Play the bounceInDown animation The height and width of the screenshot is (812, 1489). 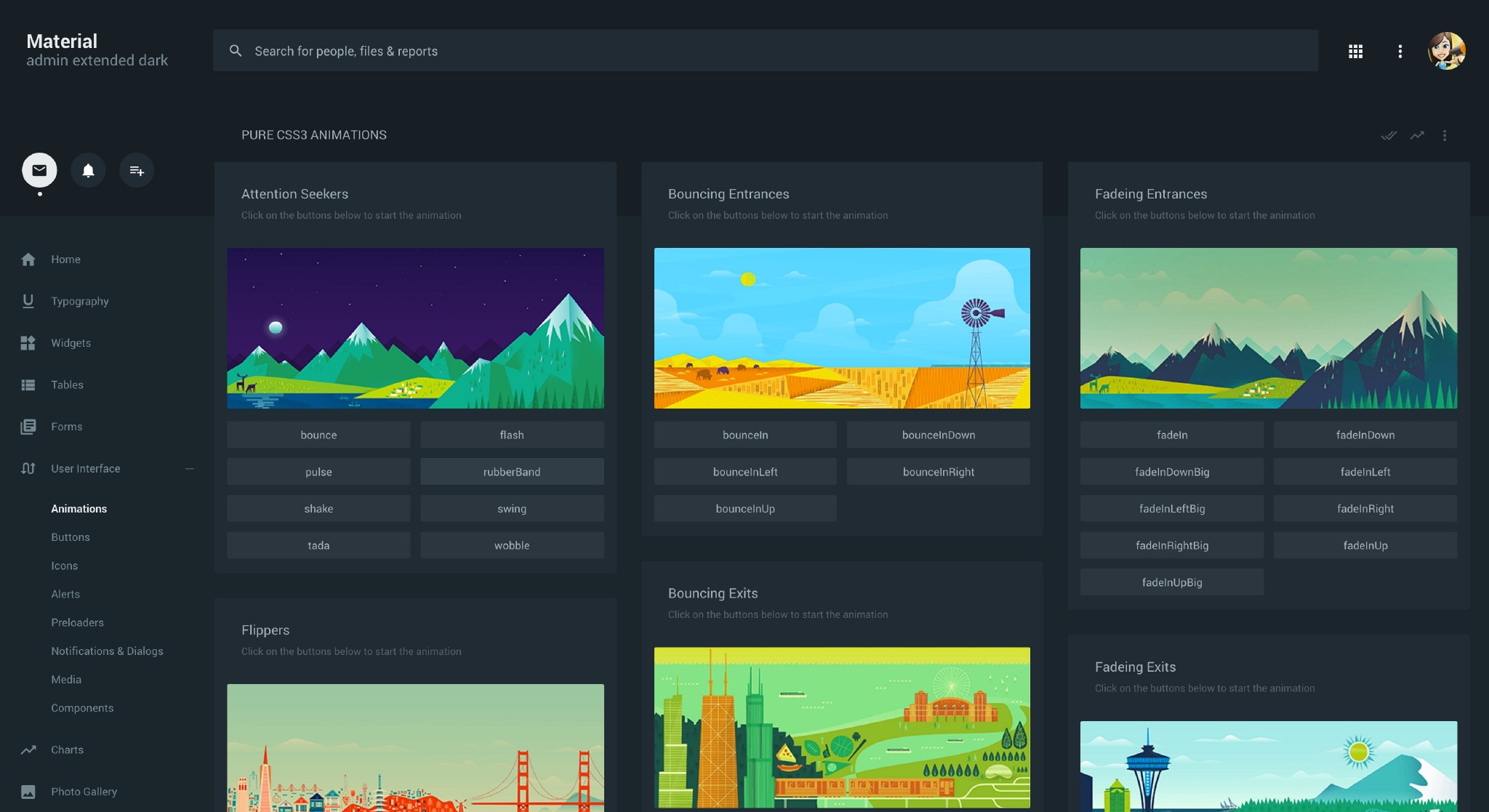(939, 435)
